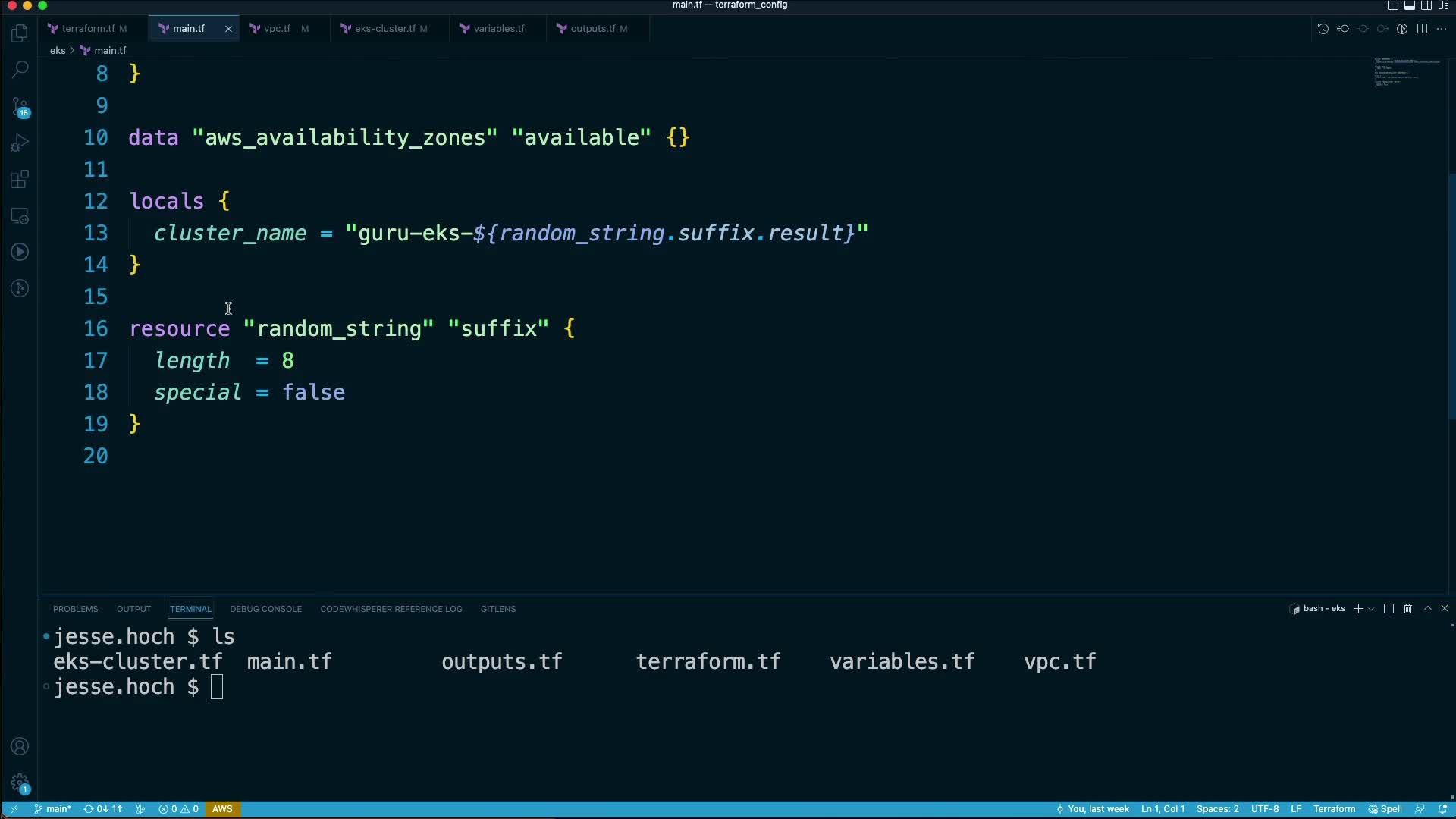Toggle the primary sidebar layout button
Image resolution: width=1456 pixels, height=819 pixels.
(1392, 5)
